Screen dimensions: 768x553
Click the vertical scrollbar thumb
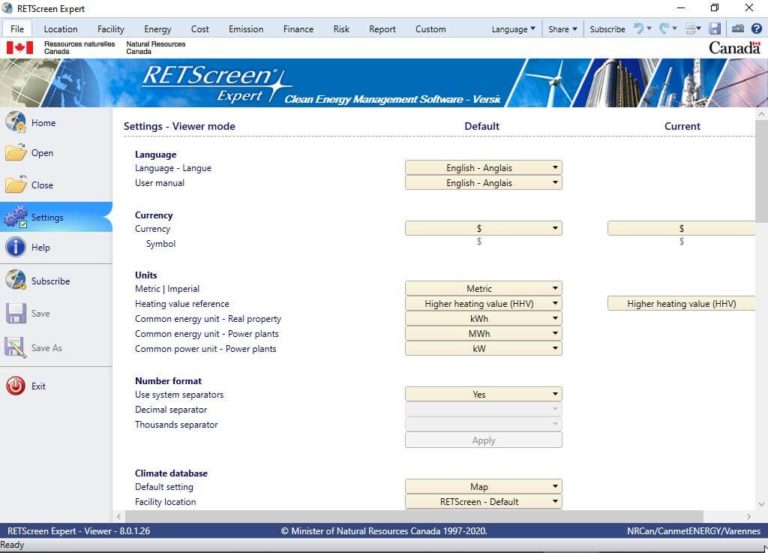click(x=761, y=171)
